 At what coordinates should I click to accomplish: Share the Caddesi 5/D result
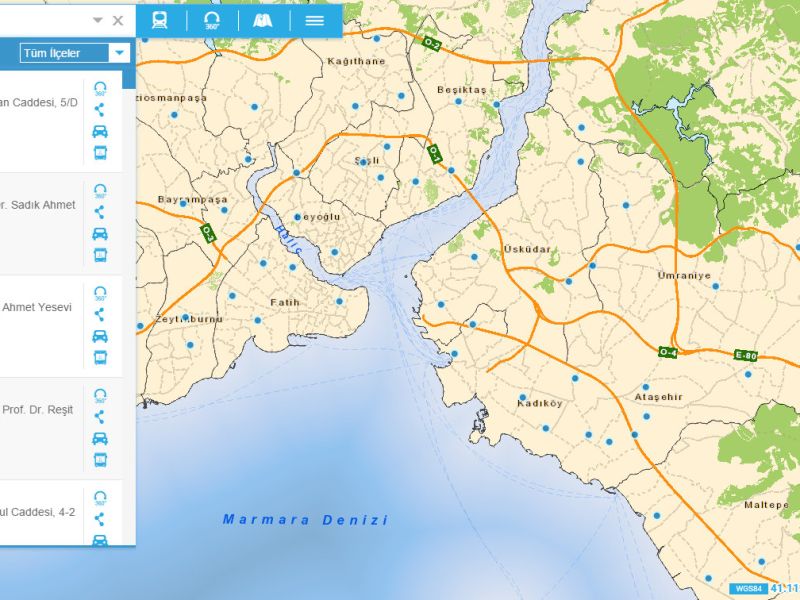[x=100, y=110]
